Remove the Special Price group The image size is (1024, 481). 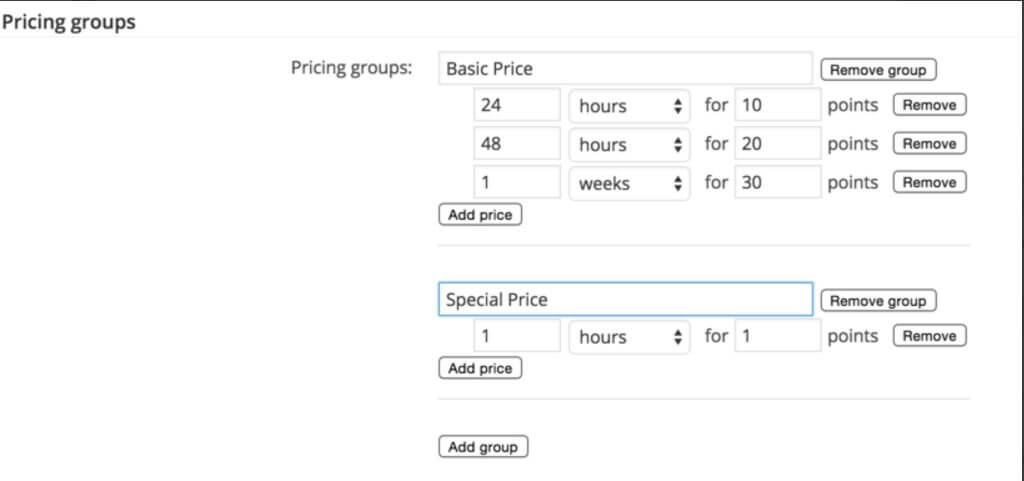[878, 301]
